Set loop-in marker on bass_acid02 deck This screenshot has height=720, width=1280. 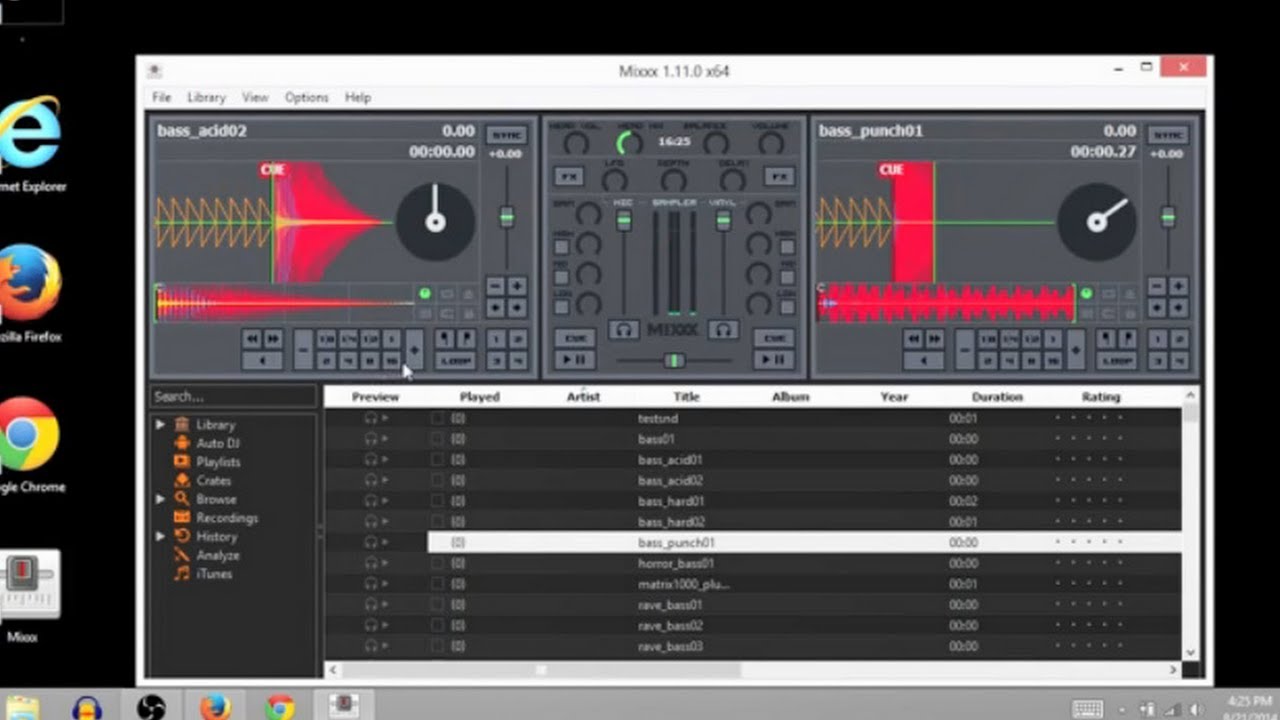(444, 339)
